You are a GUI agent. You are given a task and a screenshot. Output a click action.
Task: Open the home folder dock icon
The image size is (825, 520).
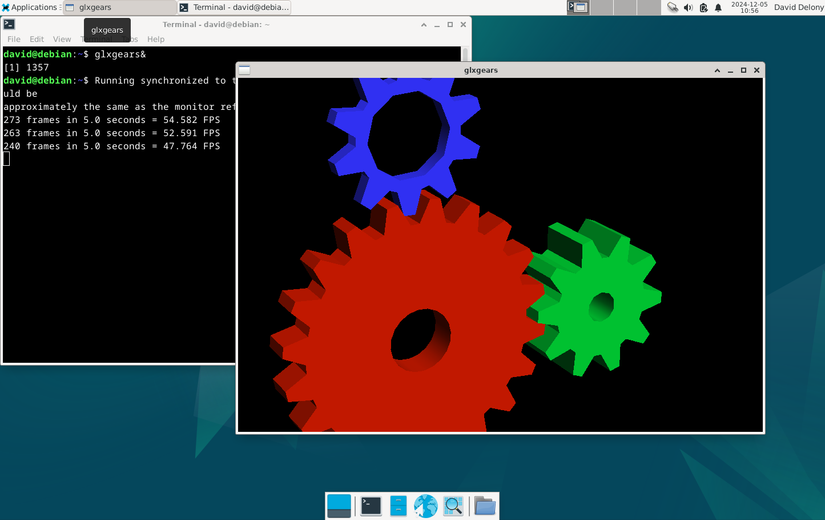485,506
